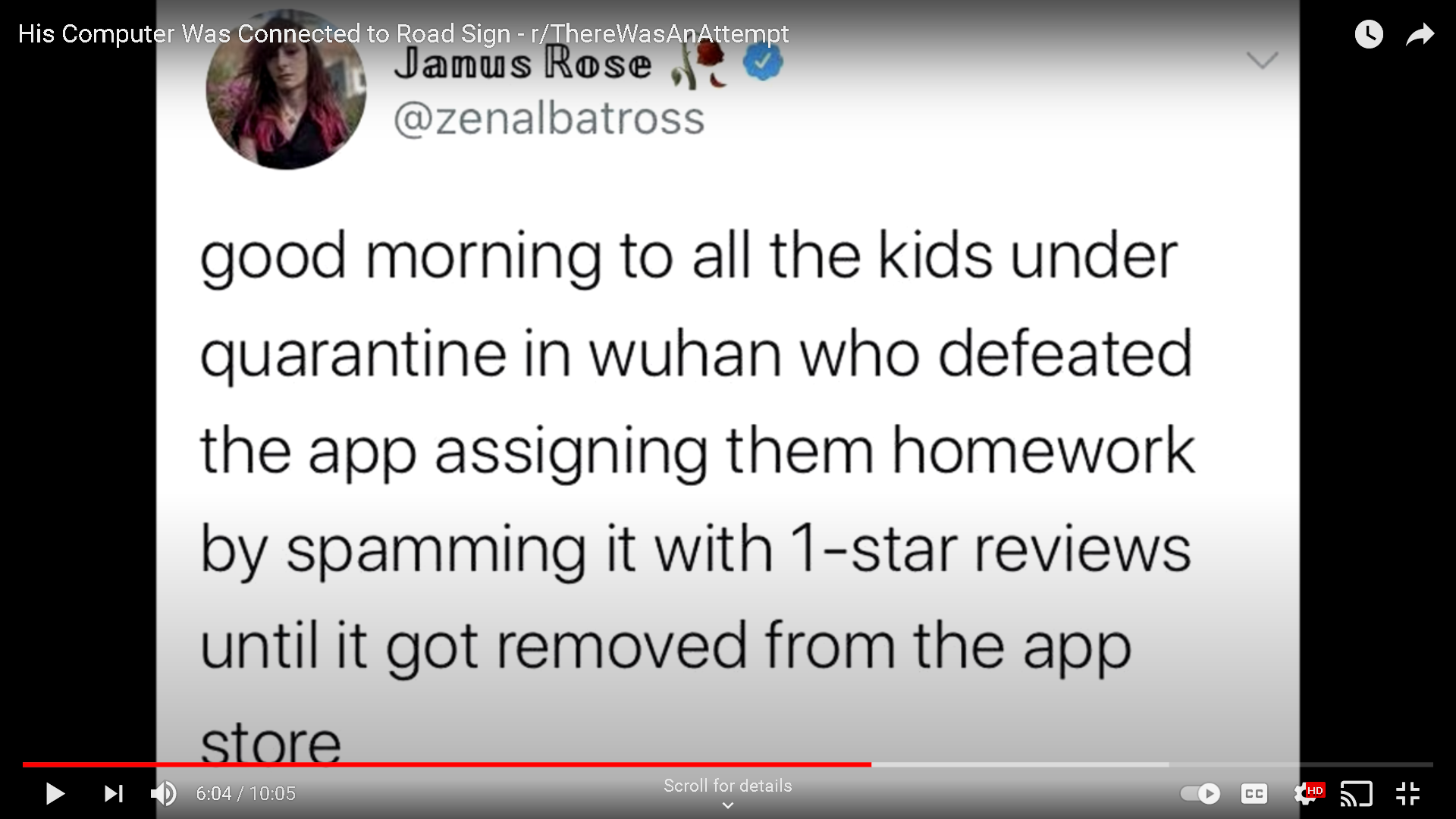Mute the video volume
The height and width of the screenshot is (819, 1456).
click(x=164, y=794)
